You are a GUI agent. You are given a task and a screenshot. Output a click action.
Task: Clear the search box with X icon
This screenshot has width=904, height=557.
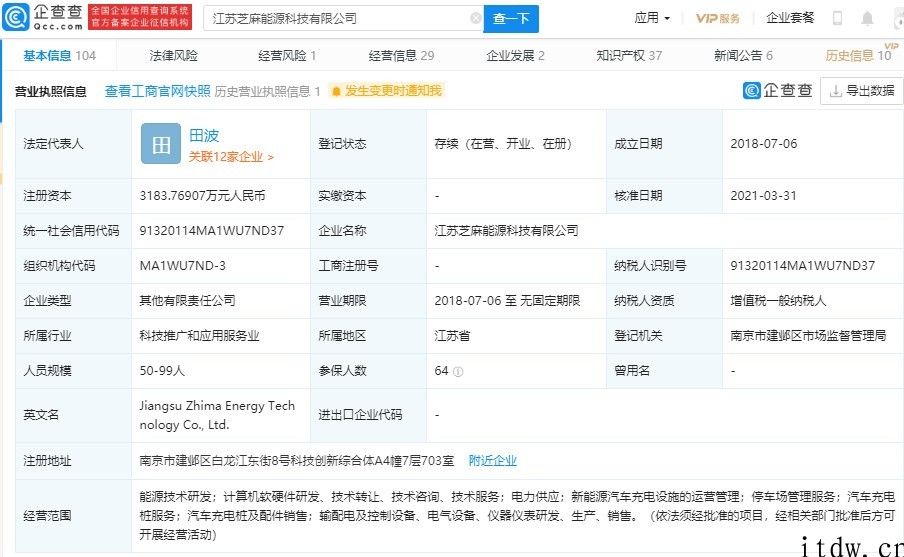point(476,18)
